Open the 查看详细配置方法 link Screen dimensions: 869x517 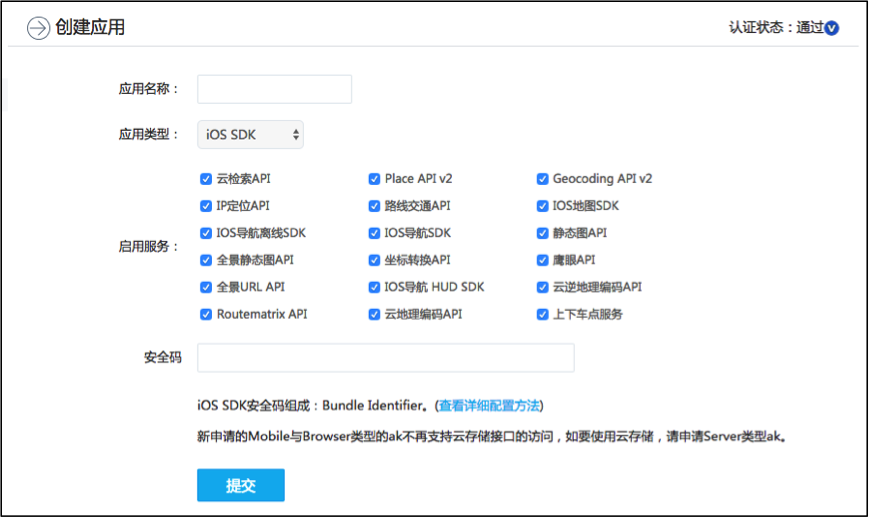point(490,406)
